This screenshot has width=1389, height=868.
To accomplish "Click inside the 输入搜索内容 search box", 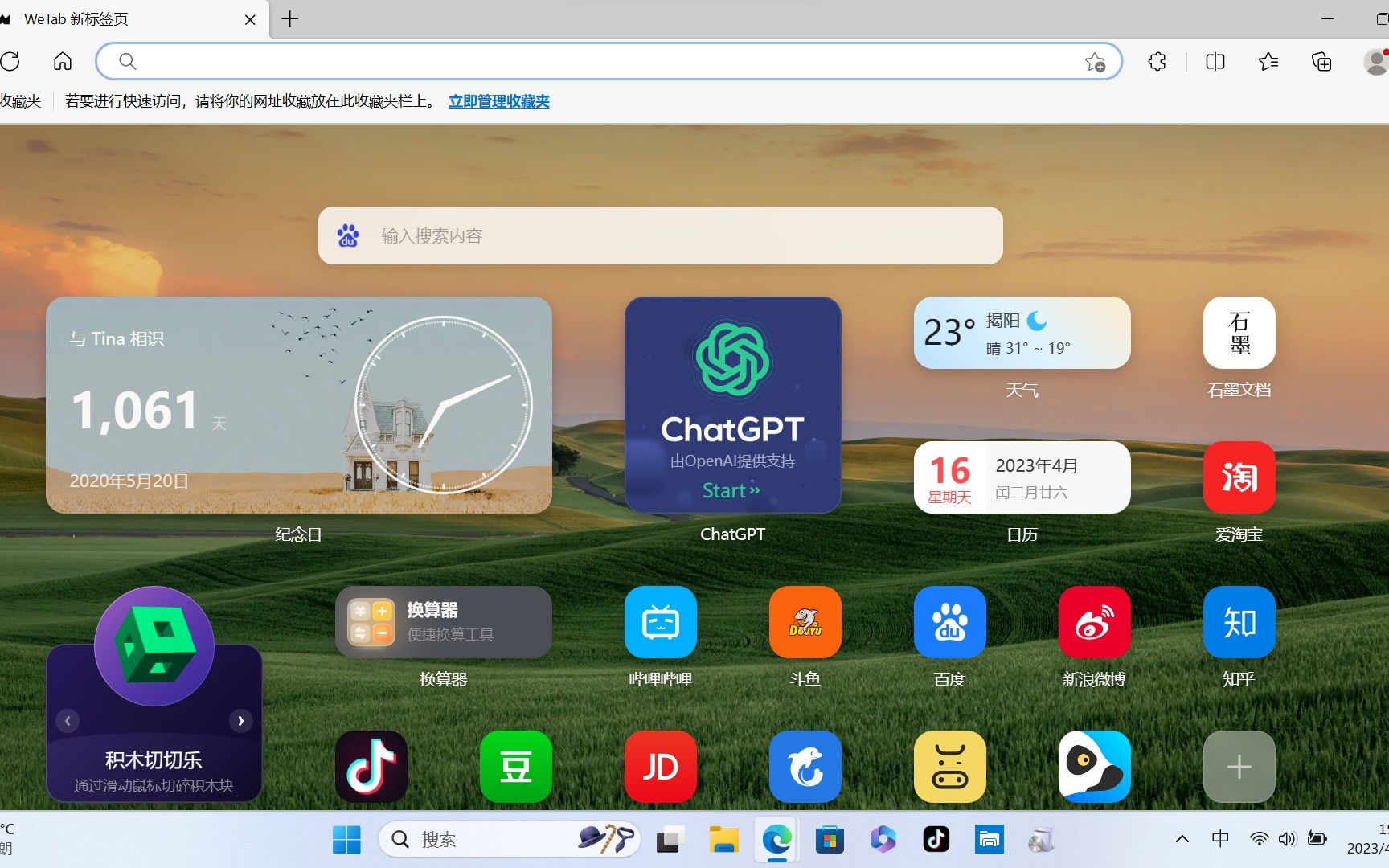I will click(659, 235).
